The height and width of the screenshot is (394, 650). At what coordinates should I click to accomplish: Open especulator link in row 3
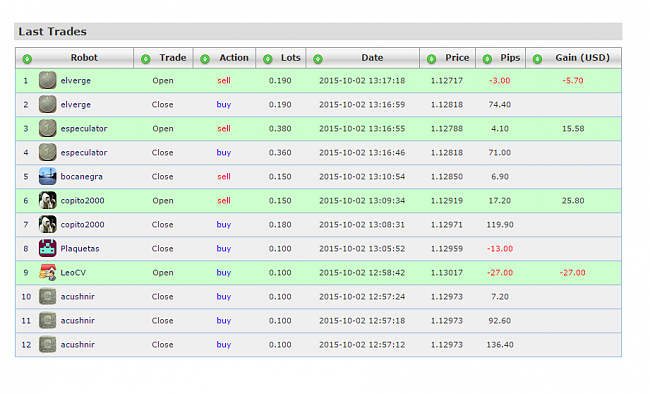(84, 129)
